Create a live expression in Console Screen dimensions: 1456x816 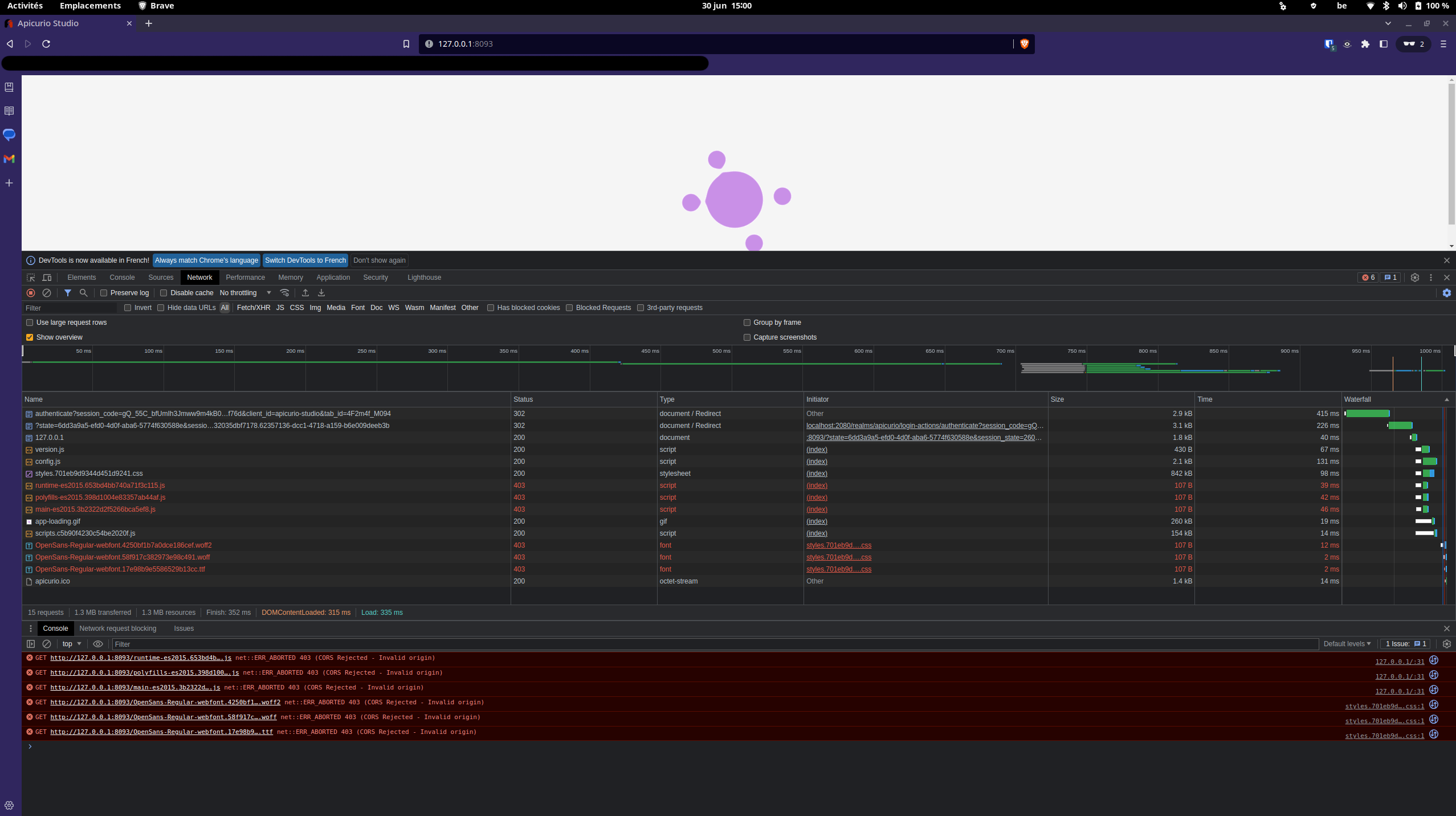click(x=97, y=644)
